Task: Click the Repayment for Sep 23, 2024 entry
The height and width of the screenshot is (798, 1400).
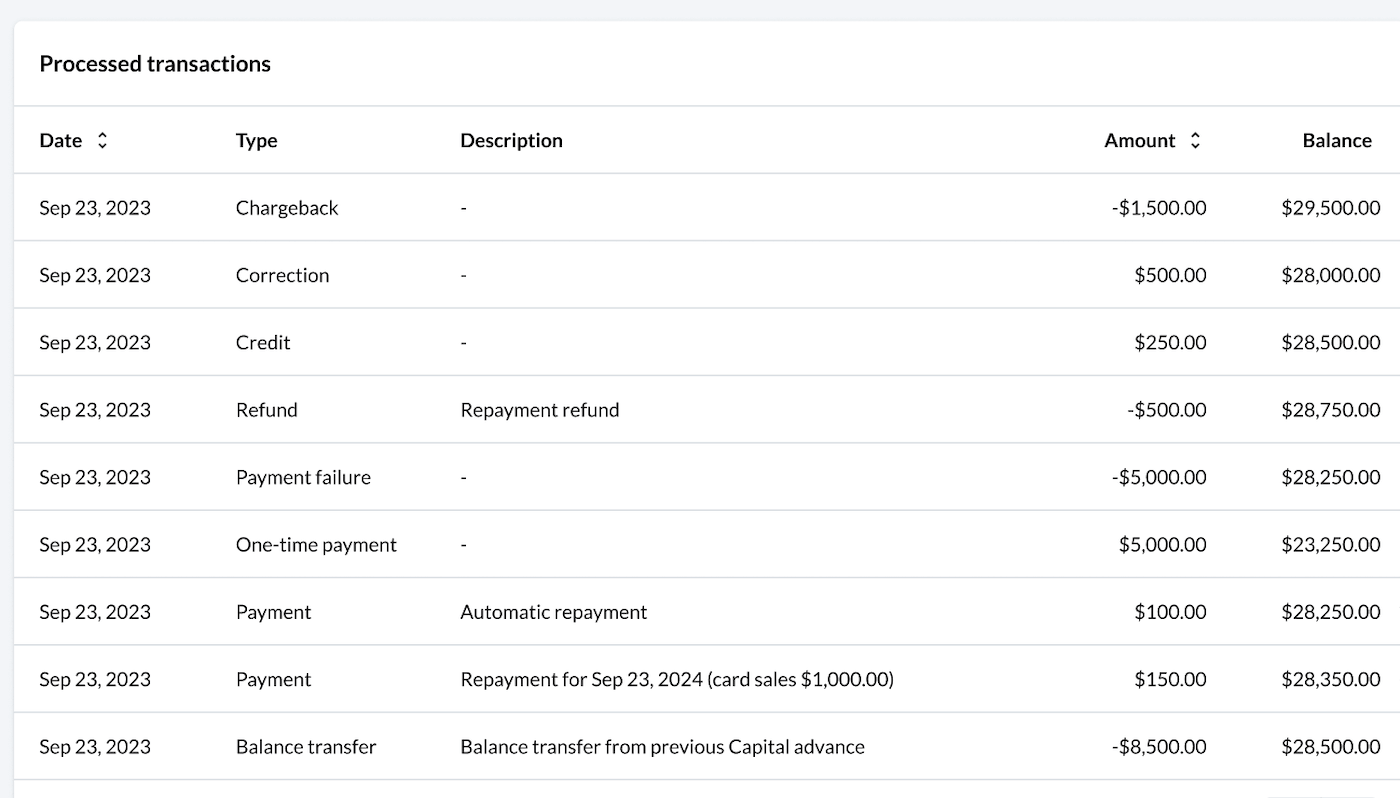Action: tap(676, 679)
